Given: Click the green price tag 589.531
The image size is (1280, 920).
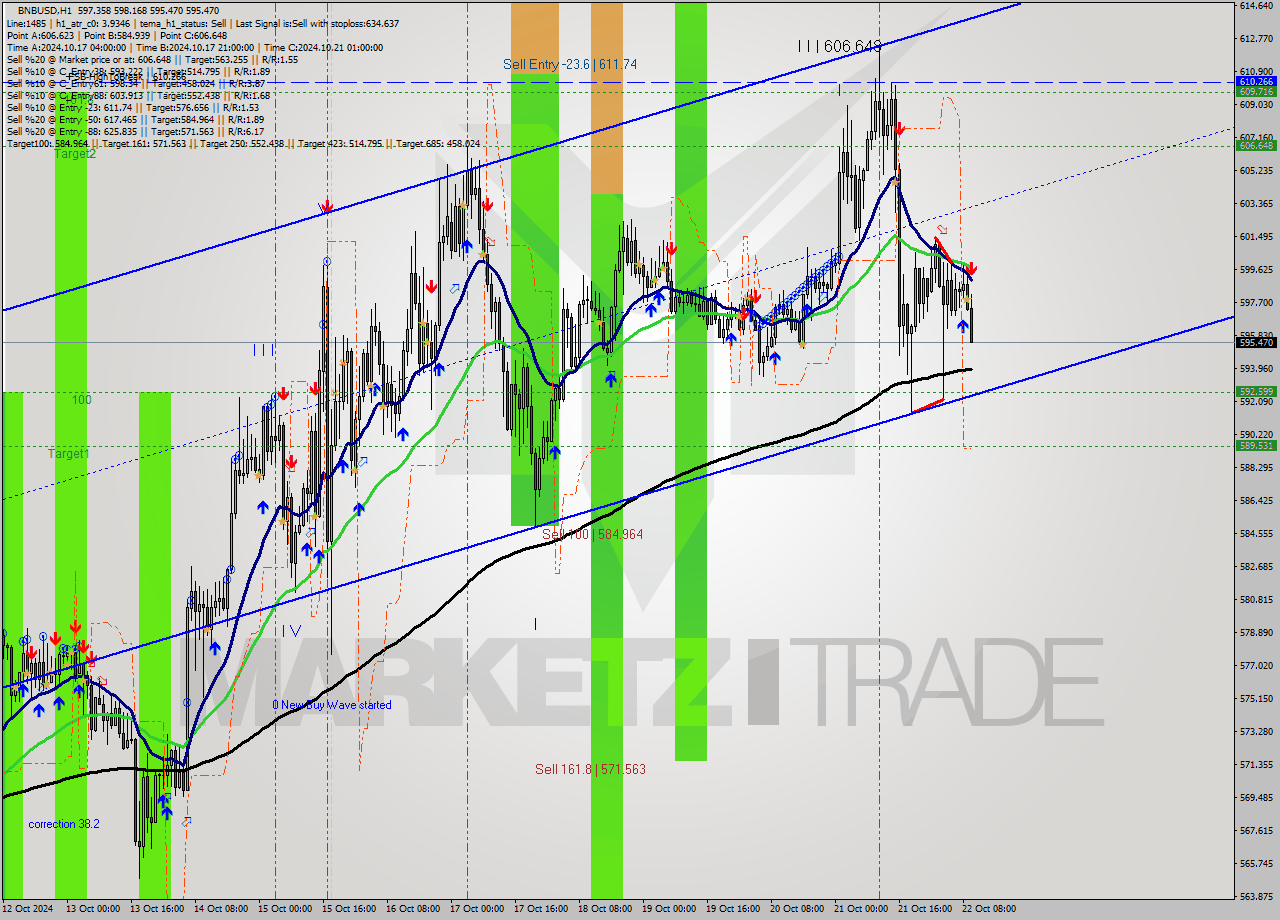Looking at the screenshot, I should pyautogui.click(x=1256, y=445).
